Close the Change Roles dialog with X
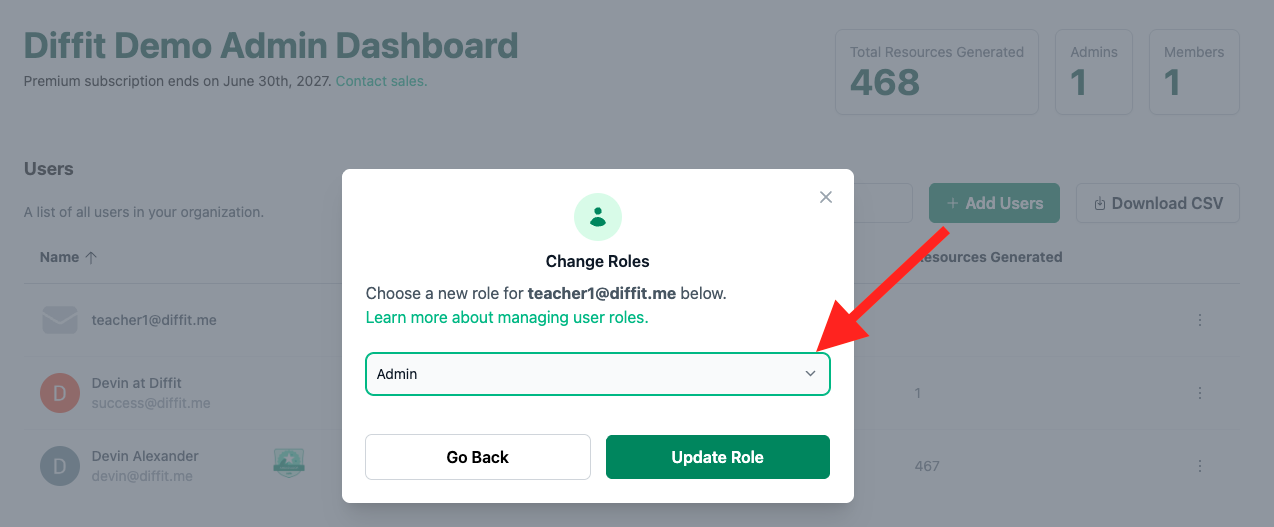This screenshot has width=1274, height=527. (826, 197)
